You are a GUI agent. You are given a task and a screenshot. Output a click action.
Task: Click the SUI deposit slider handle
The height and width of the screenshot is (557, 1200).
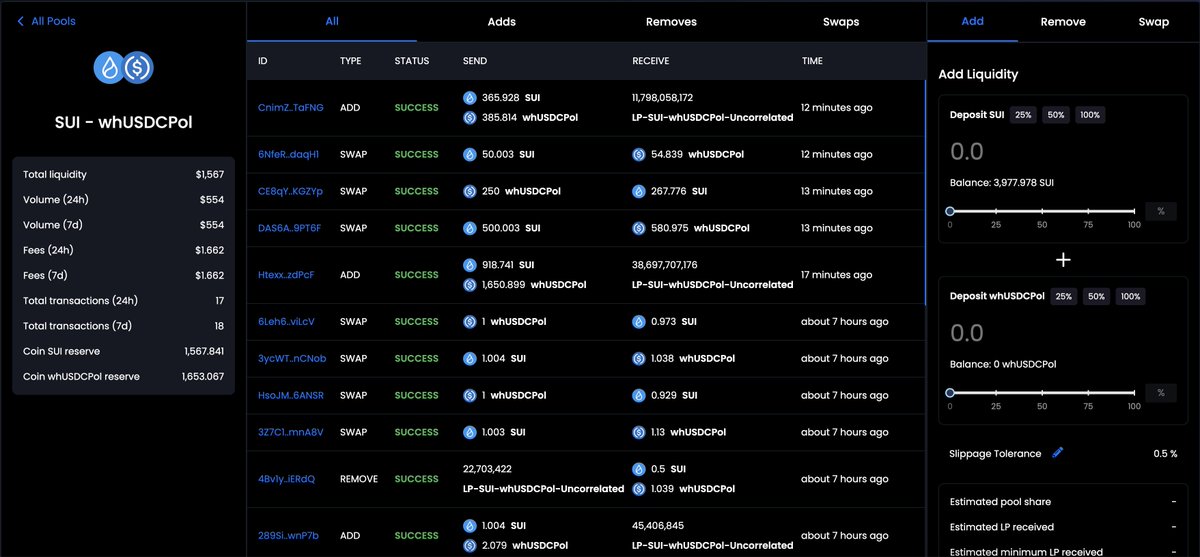click(950, 211)
